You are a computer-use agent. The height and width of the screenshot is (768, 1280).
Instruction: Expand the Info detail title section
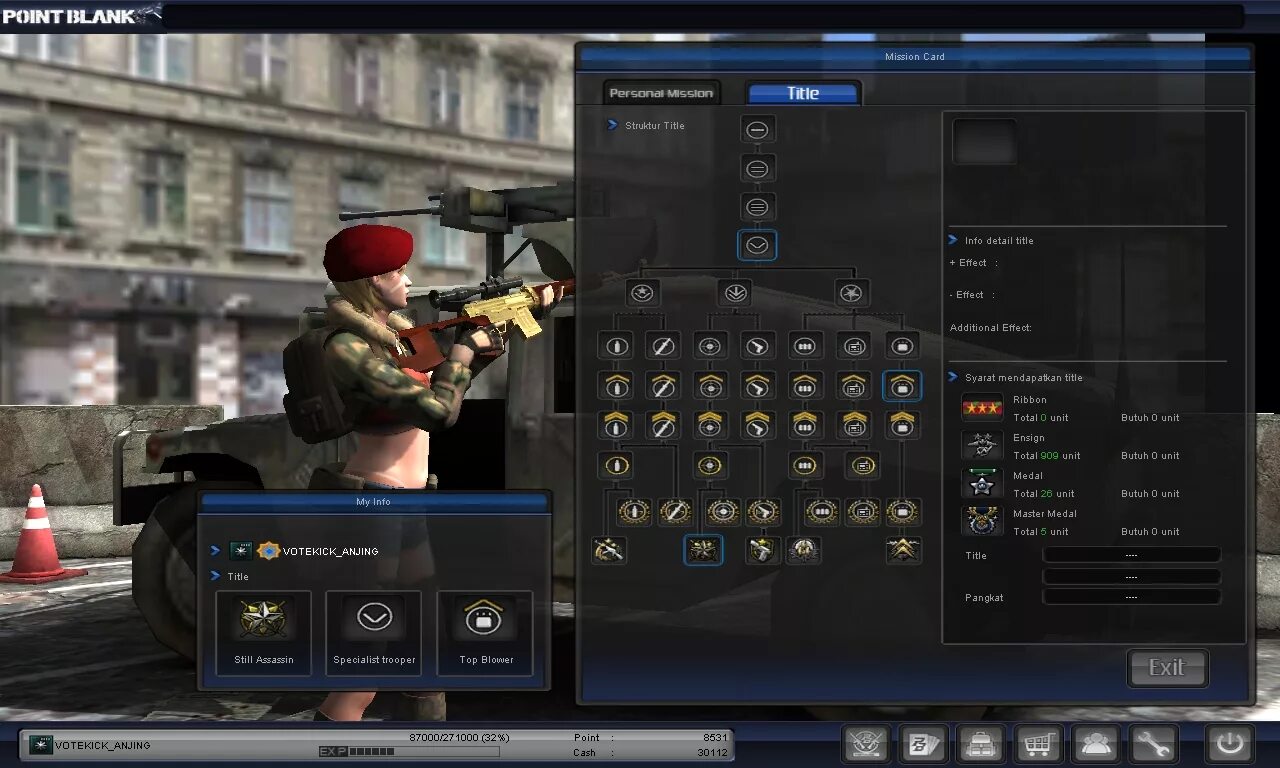pos(952,240)
